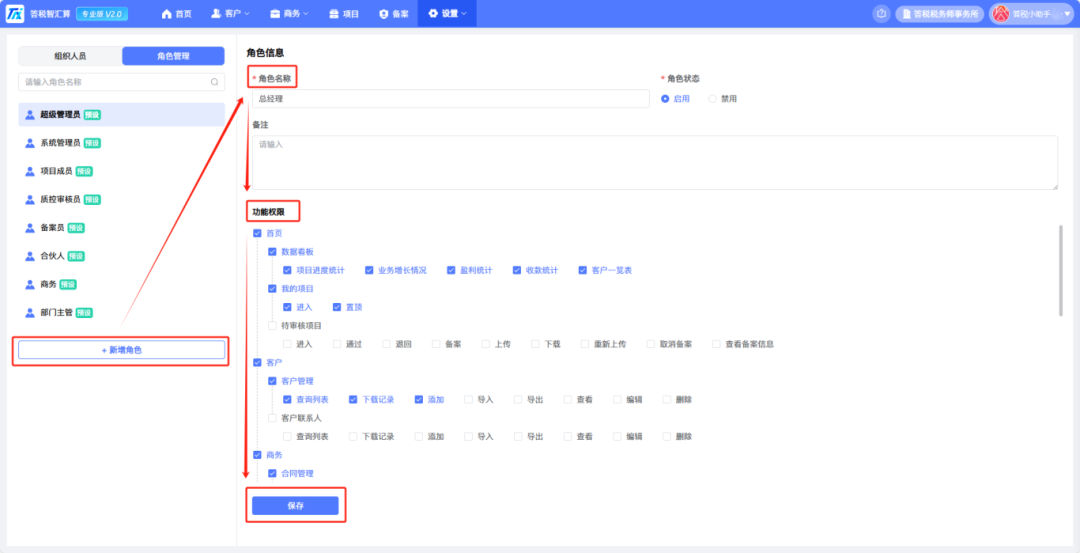Click the 合伙人 person icon
The width and height of the screenshot is (1080, 553).
30,256
